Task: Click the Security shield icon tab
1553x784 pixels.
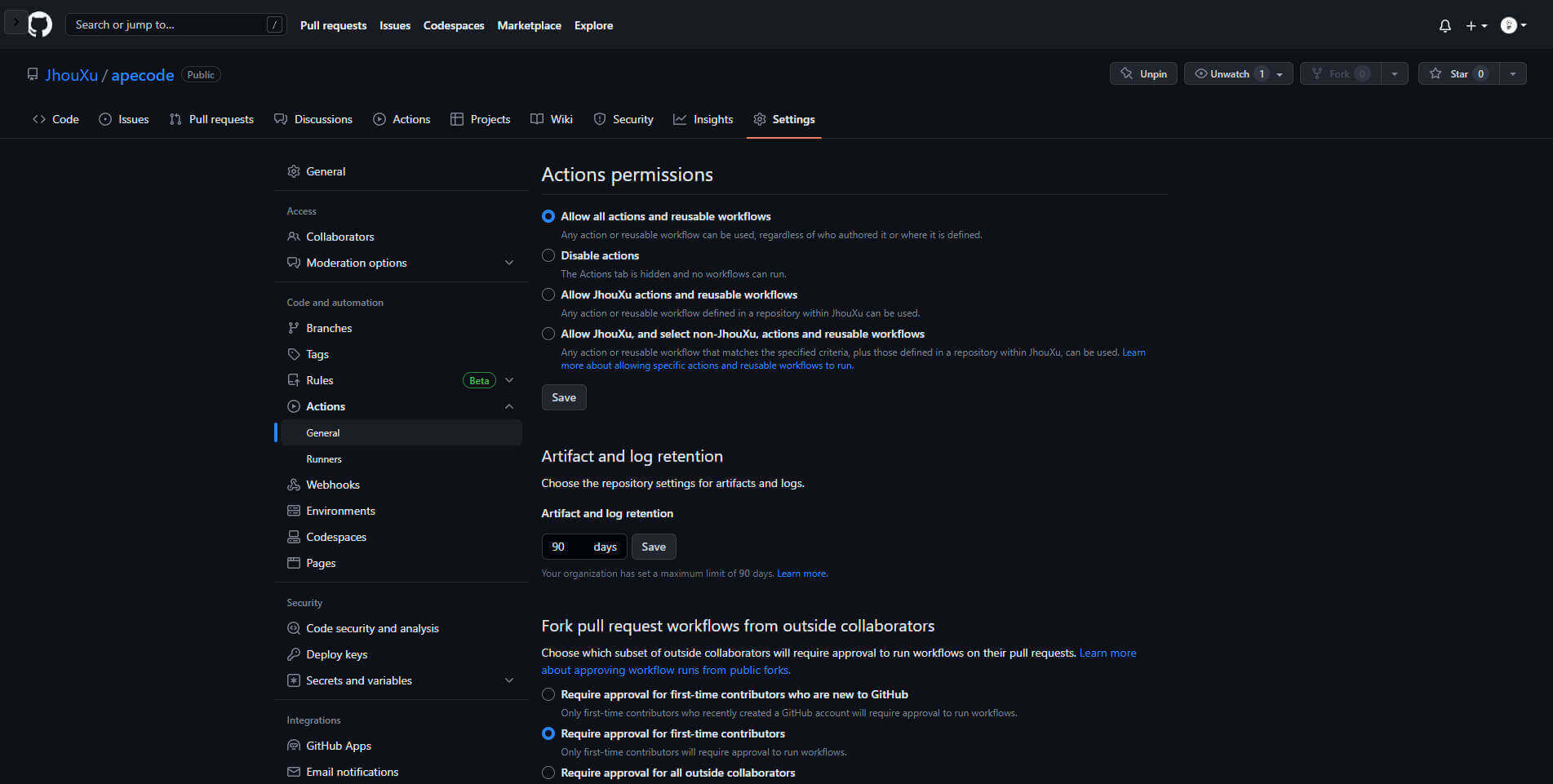Action: (x=600, y=119)
